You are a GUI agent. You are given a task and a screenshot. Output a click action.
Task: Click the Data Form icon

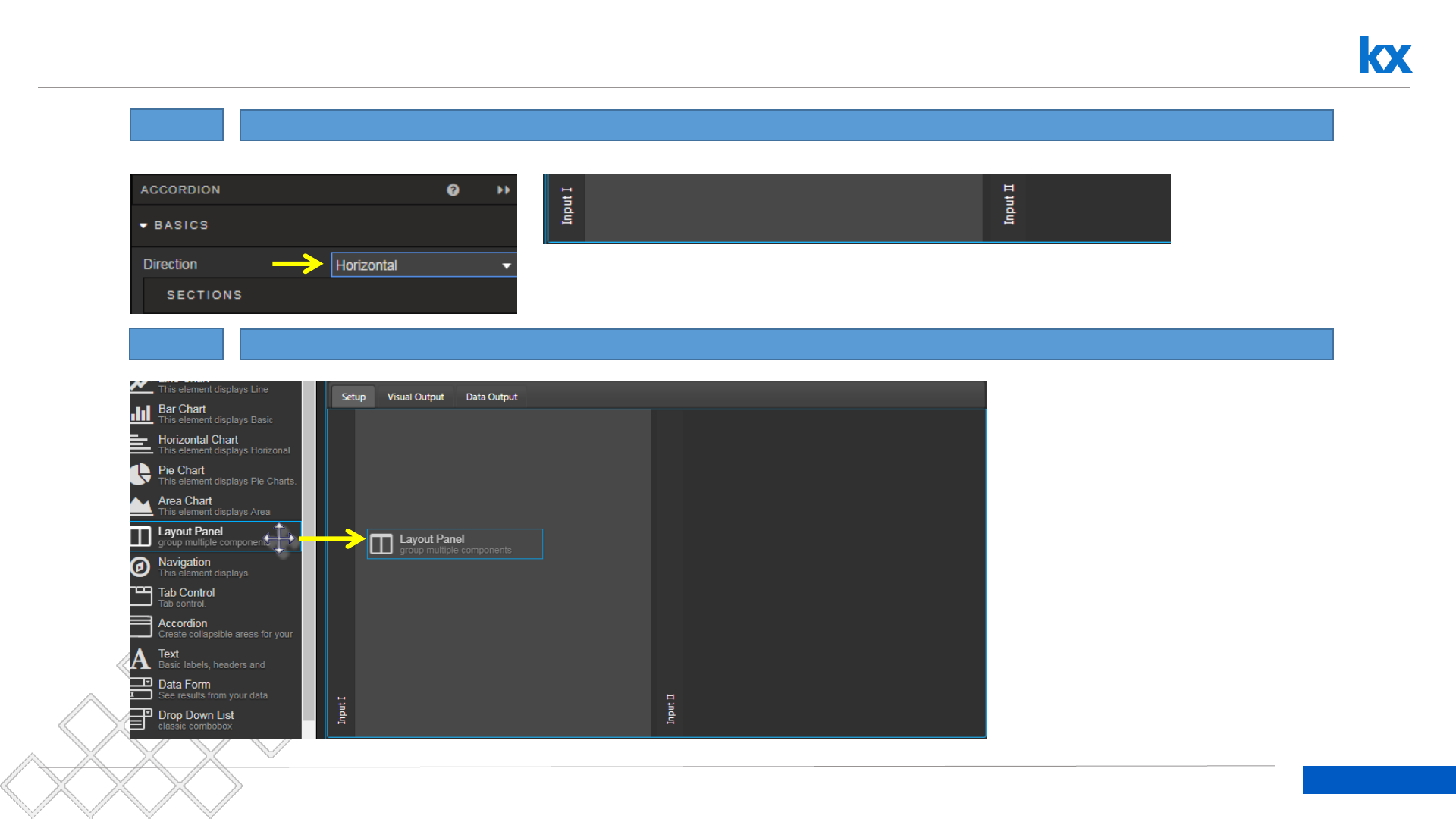tap(141, 689)
